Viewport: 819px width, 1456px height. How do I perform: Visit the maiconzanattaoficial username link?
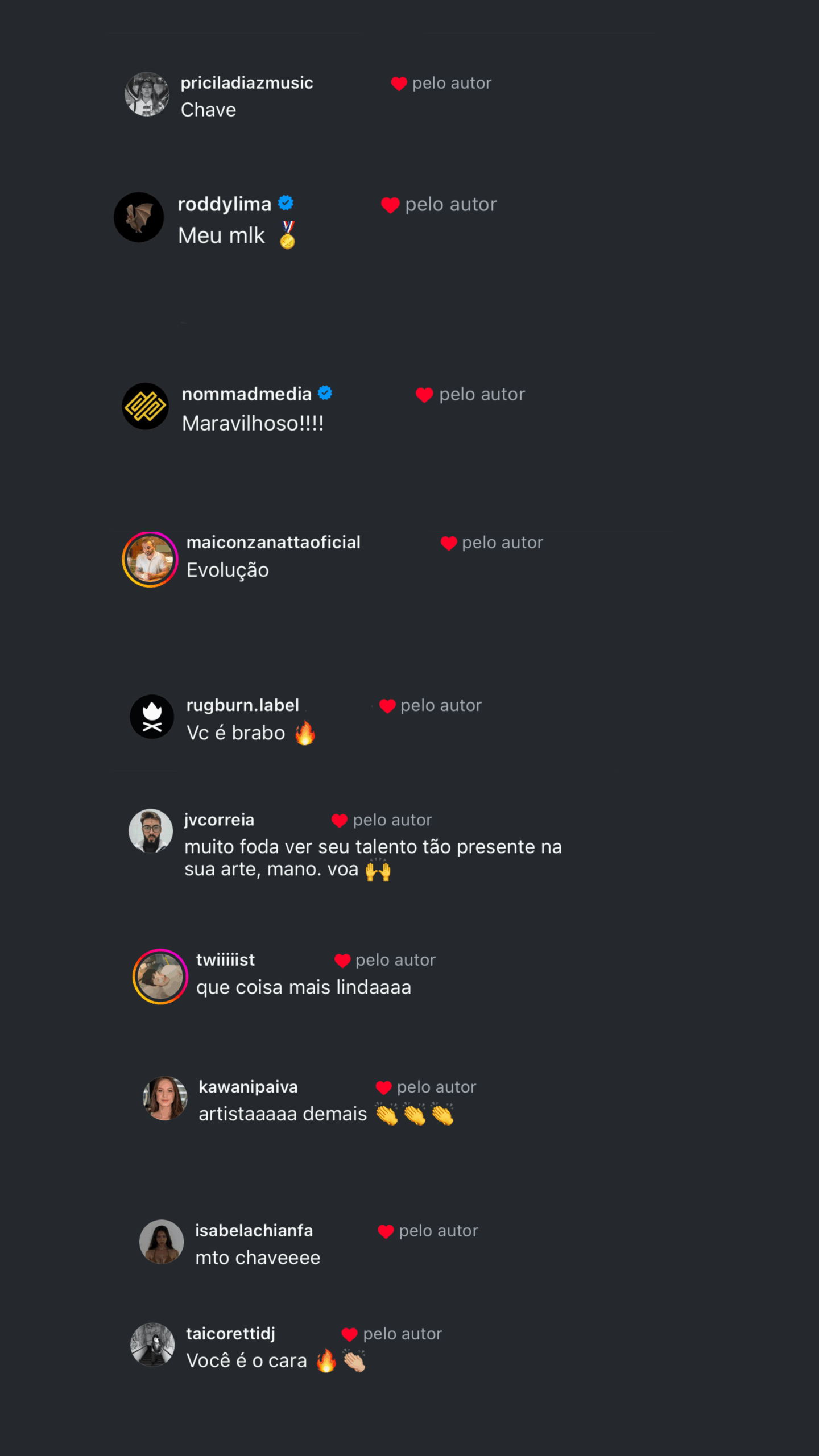coord(274,542)
